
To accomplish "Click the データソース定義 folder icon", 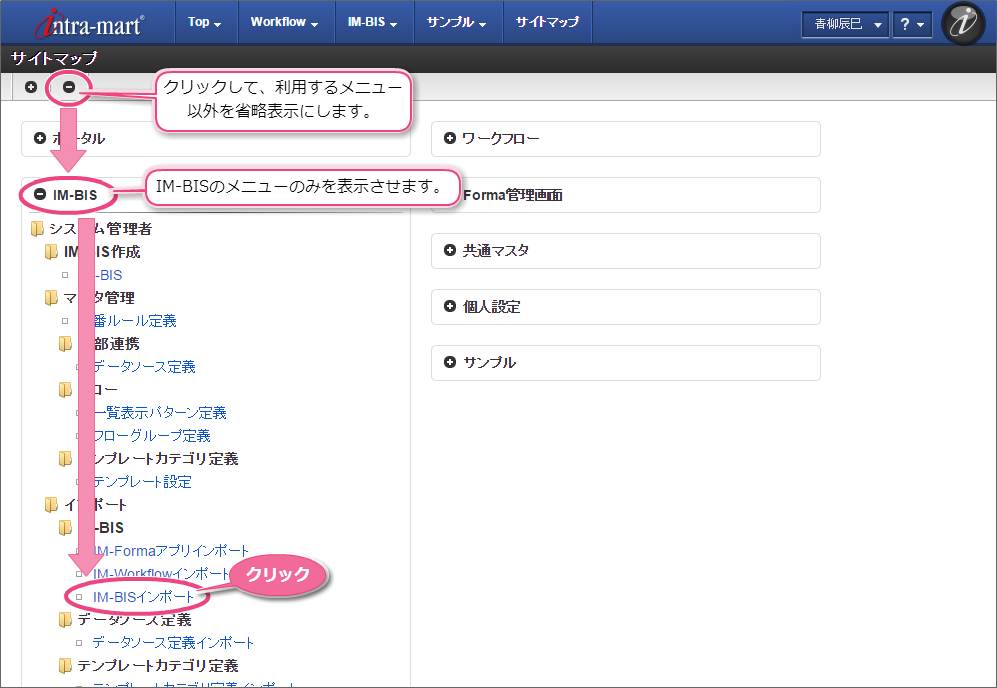I will coord(65,619).
